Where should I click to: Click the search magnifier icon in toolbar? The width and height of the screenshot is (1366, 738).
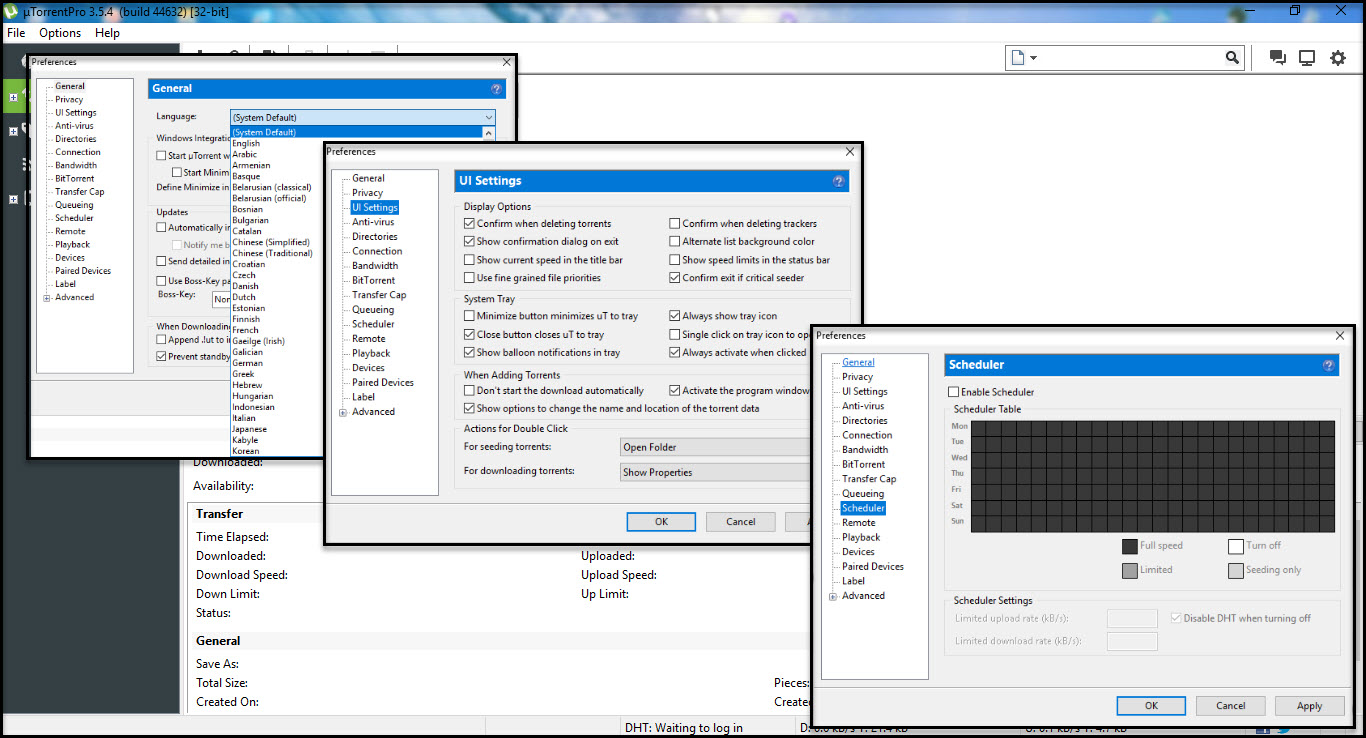(x=1232, y=58)
